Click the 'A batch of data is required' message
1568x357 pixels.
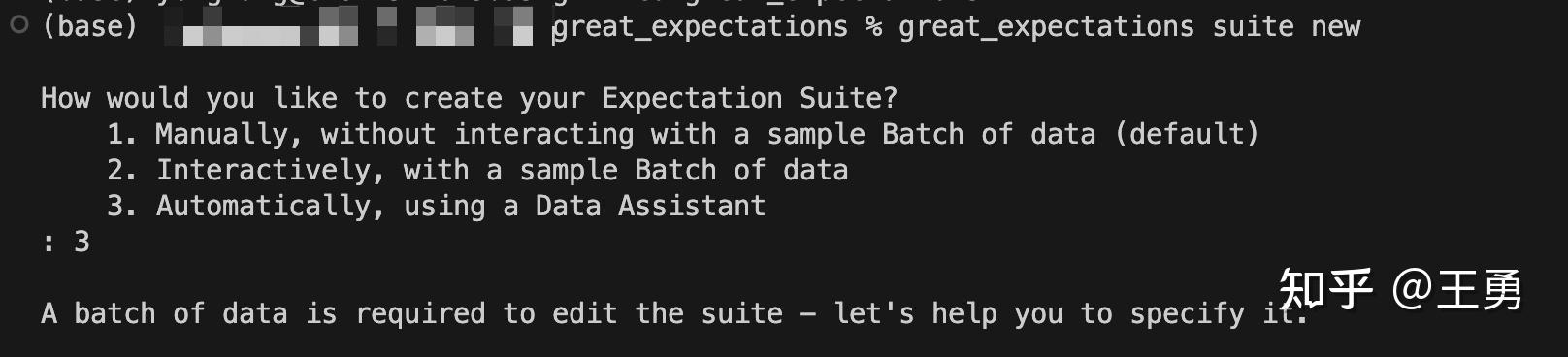pyautogui.click(x=674, y=314)
